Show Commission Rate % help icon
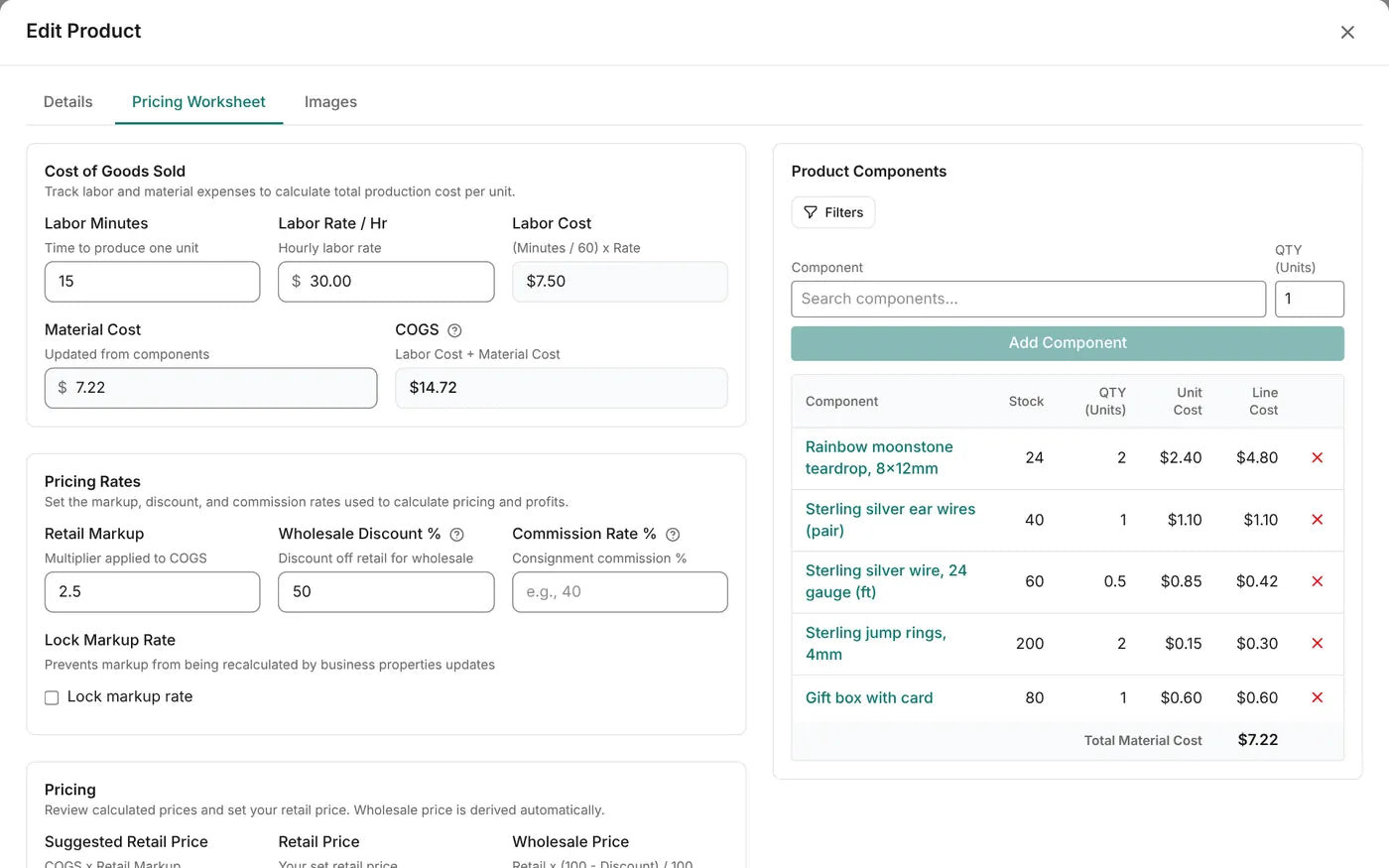The height and width of the screenshot is (868, 1389). point(673,535)
